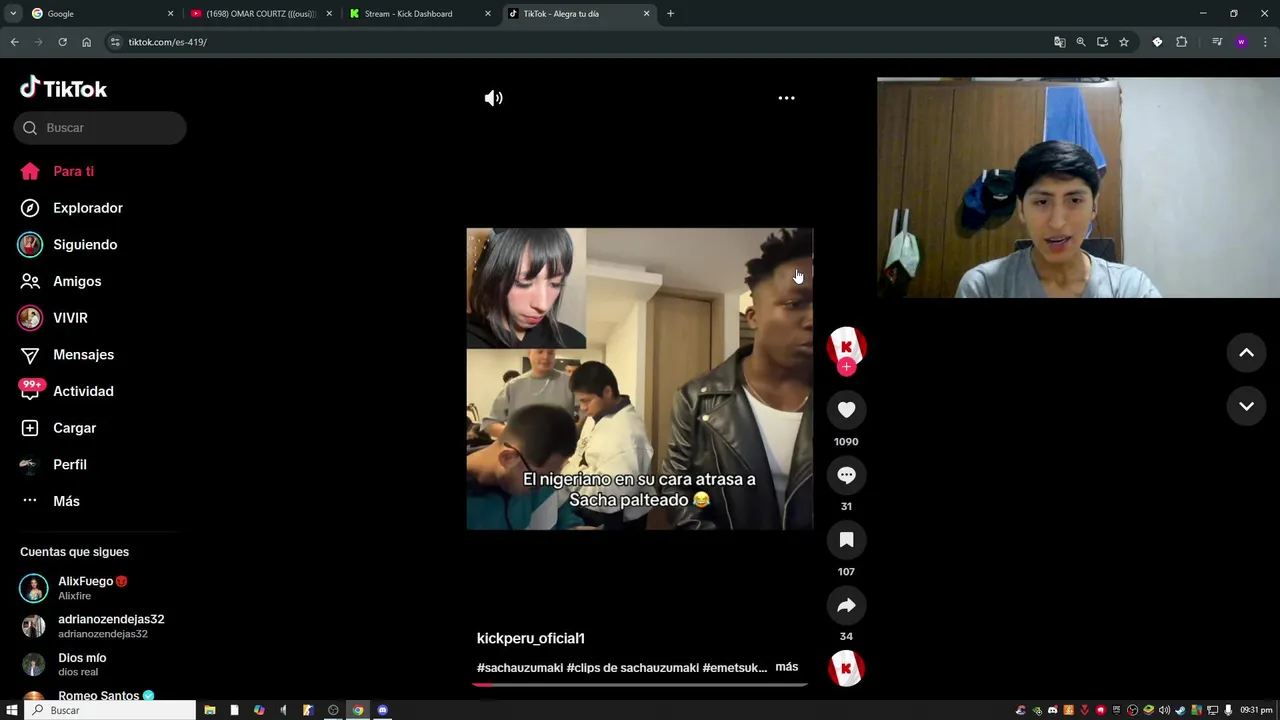The image size is (1280, 720).
Task: Click the Windows taskbar Buscar search box
Action: [x=111, y=710]
